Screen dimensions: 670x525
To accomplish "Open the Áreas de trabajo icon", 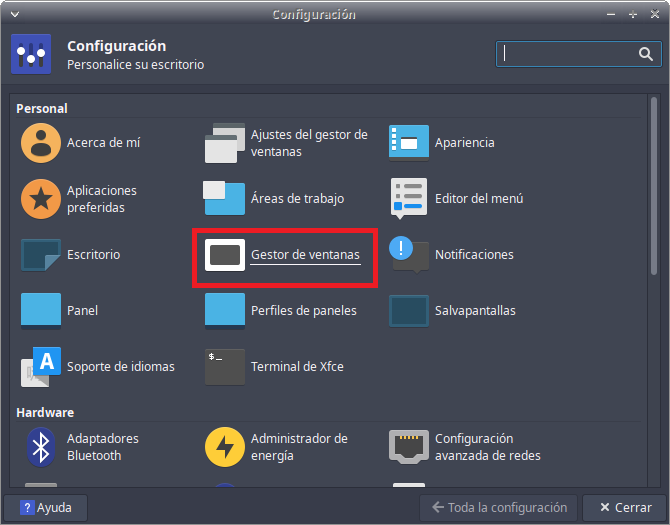I will (x=224, y=198).
